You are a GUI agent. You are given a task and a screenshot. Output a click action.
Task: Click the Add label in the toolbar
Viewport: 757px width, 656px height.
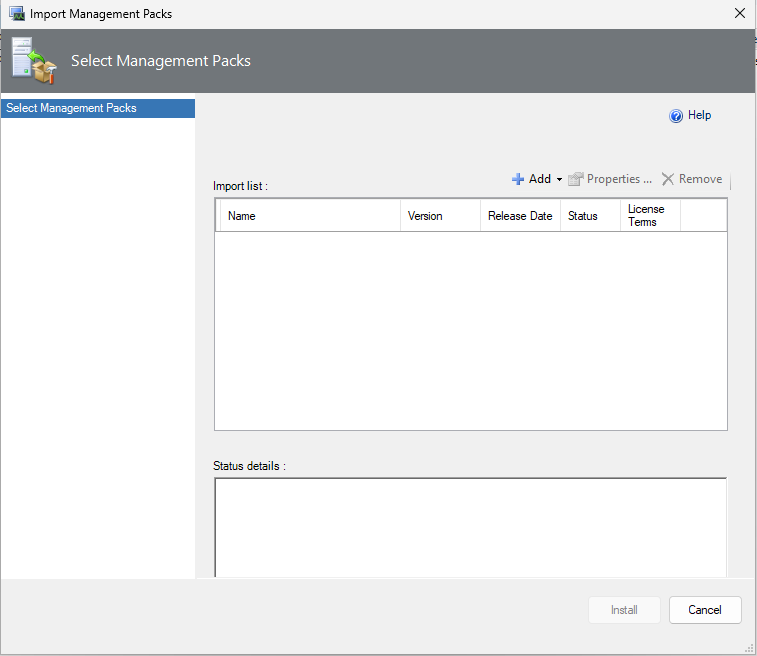540,179
